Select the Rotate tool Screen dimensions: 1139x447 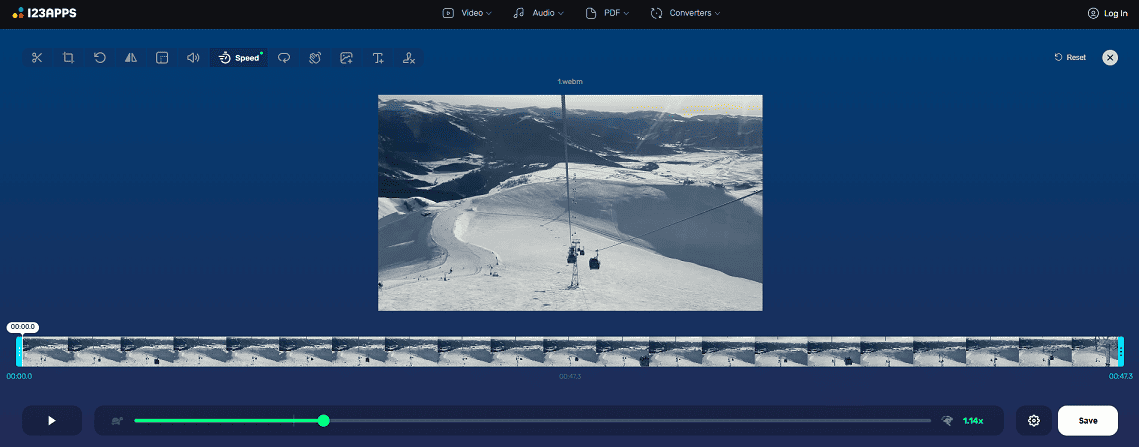tap(100, 58)
